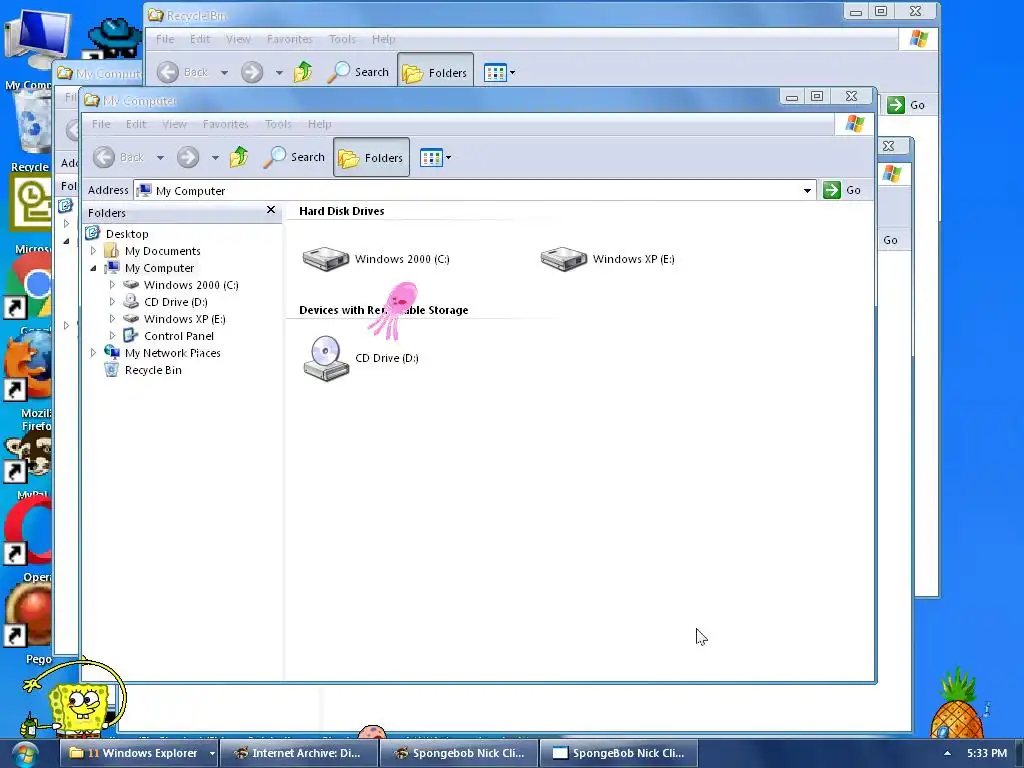Open Tools menu in front My Computer window

[278, 124]
